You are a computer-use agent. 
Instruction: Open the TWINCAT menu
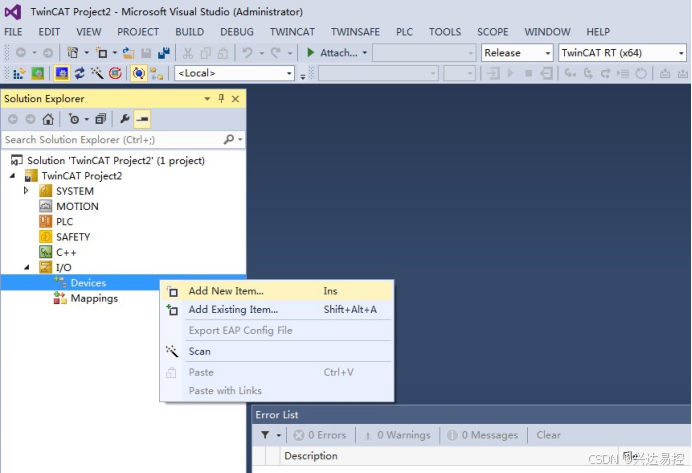(x=292, y=32)
